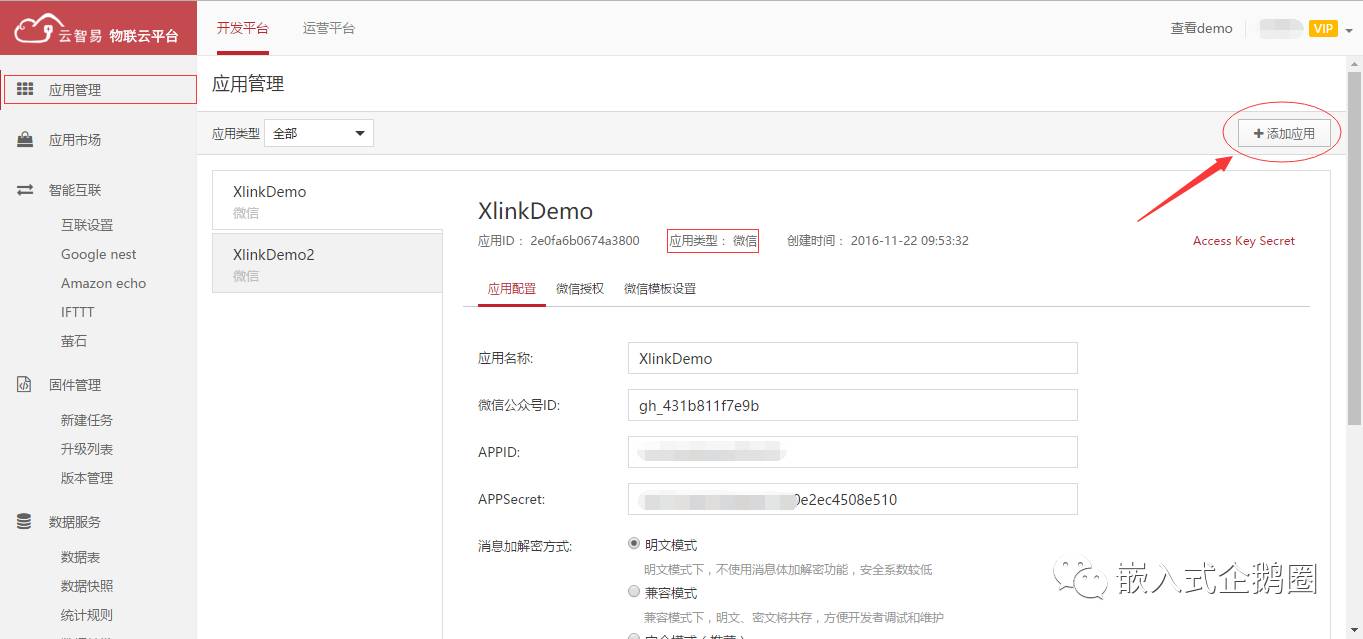Click the 添加应用 button
Screen dimensions: 1363x639
[1284, 133]
